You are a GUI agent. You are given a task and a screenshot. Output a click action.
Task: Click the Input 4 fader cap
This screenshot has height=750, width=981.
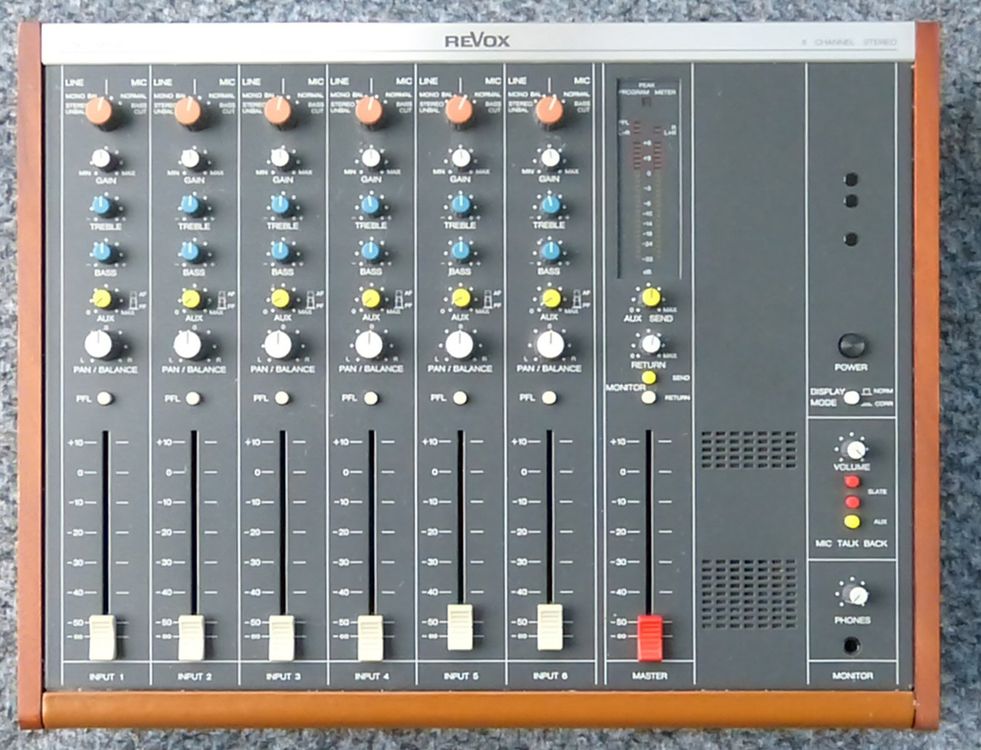(370, 637)
